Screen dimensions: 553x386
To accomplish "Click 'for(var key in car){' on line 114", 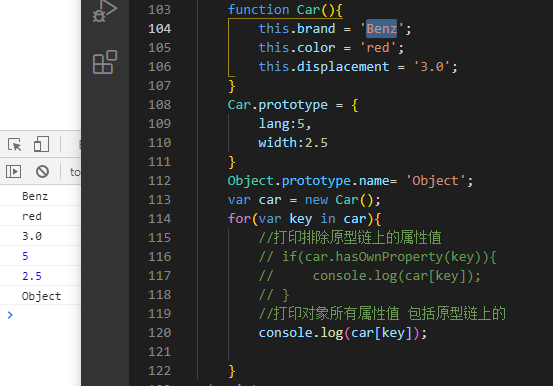I will pos(304,219).
